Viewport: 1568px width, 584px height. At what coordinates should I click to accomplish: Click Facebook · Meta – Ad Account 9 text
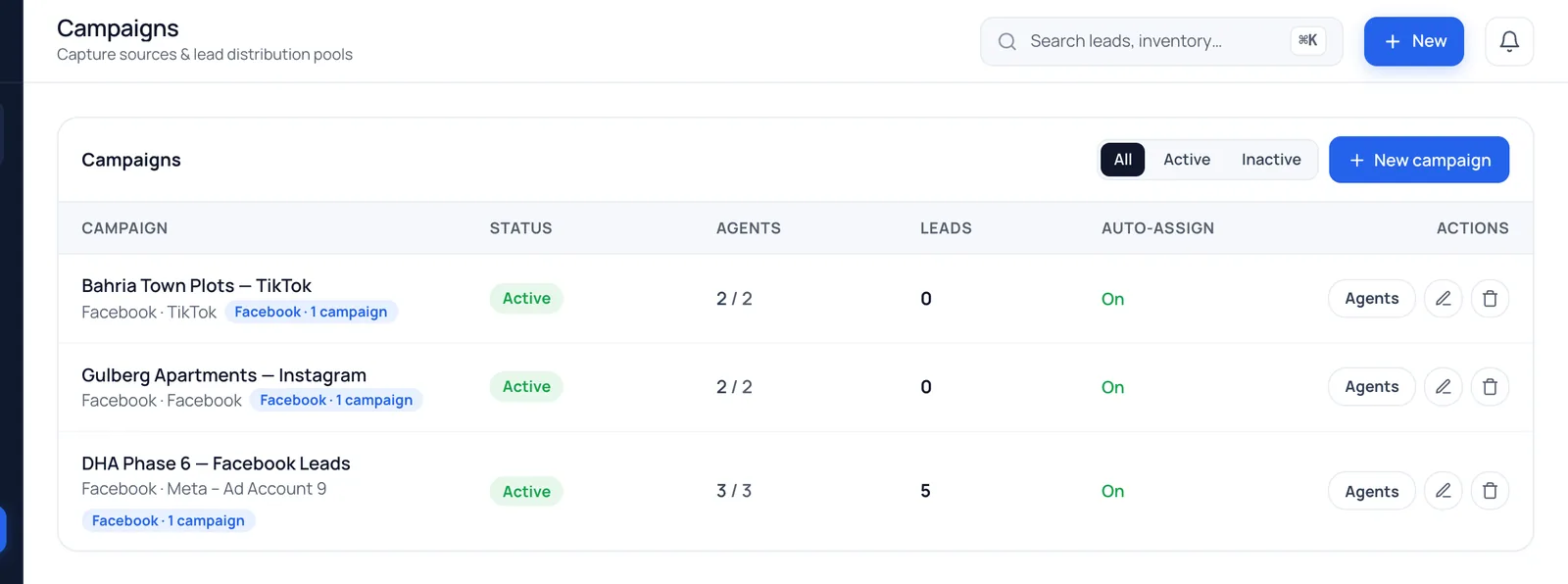204,489
